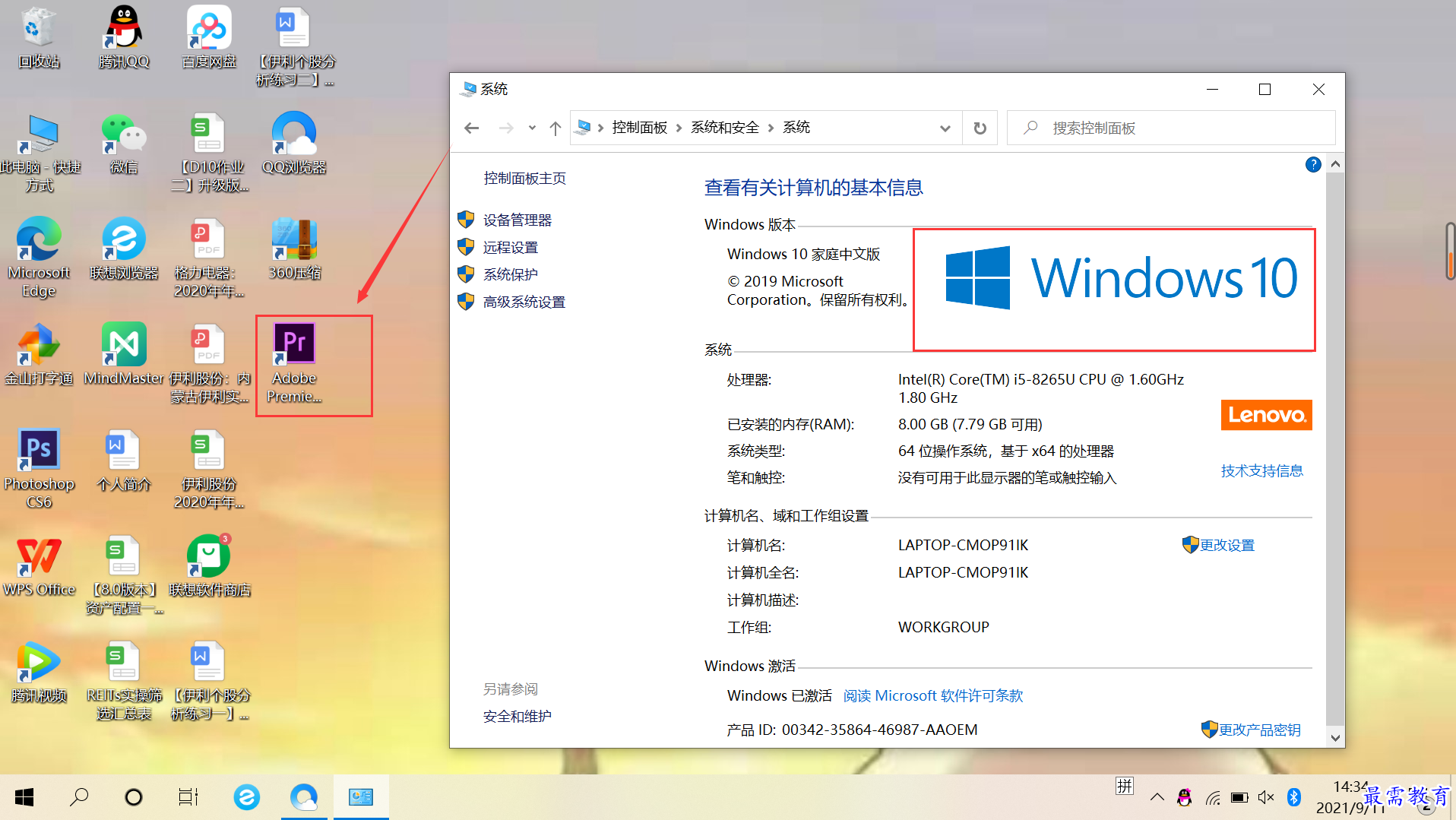This screenshot has height=820, width=1456.
Task: Select Adobe Premiere desktop icon
Action: pos(294,363)
